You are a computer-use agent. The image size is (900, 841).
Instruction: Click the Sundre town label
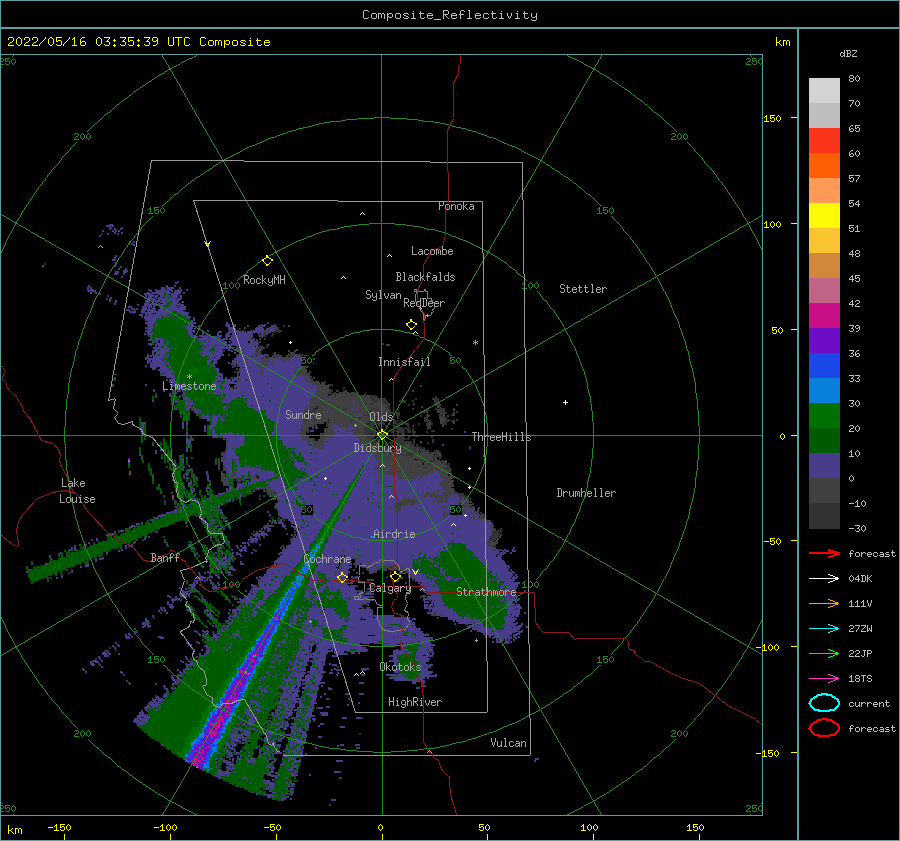tap(304, 414)
